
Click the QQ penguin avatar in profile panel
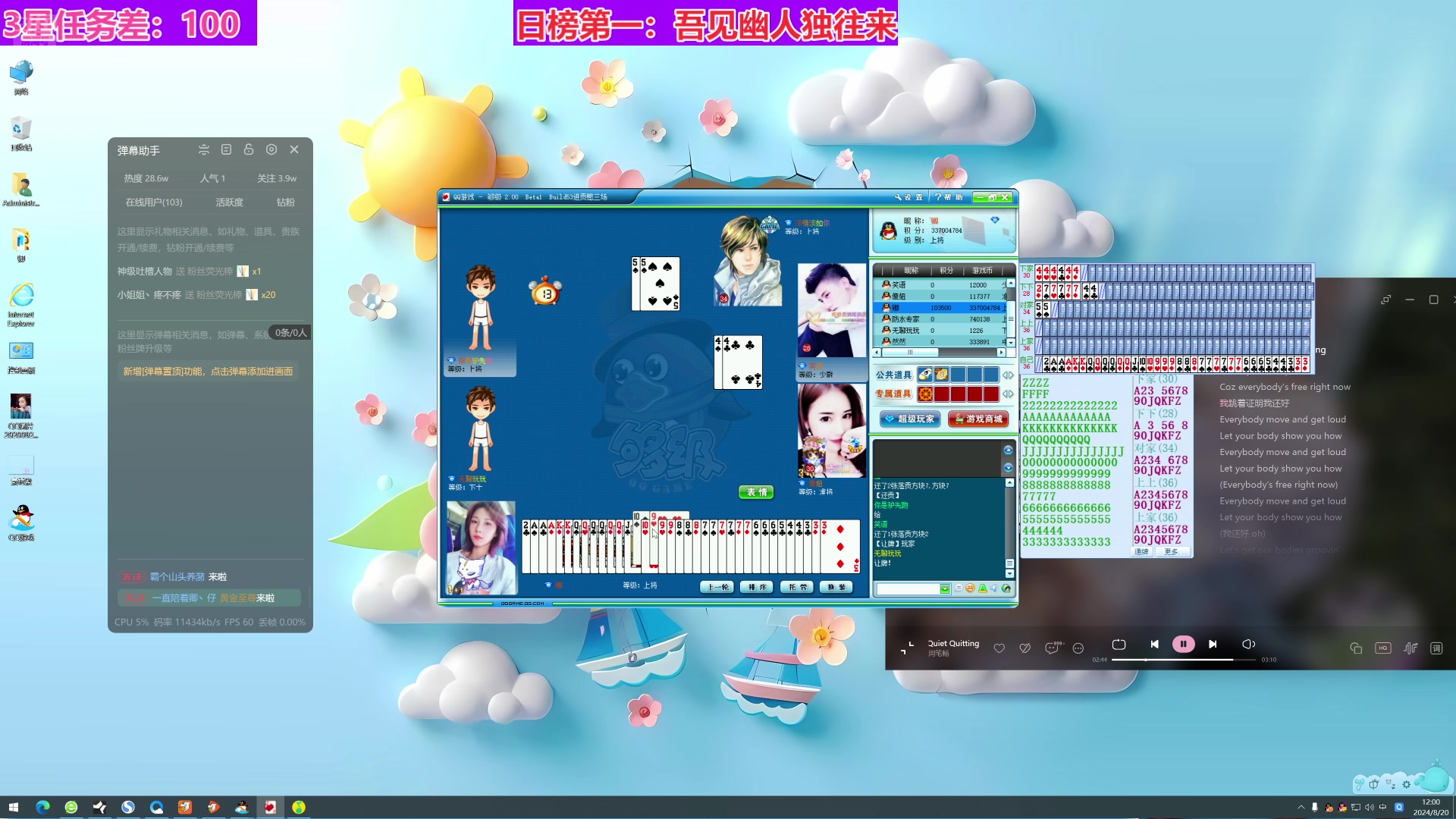(x=888, y=231)
